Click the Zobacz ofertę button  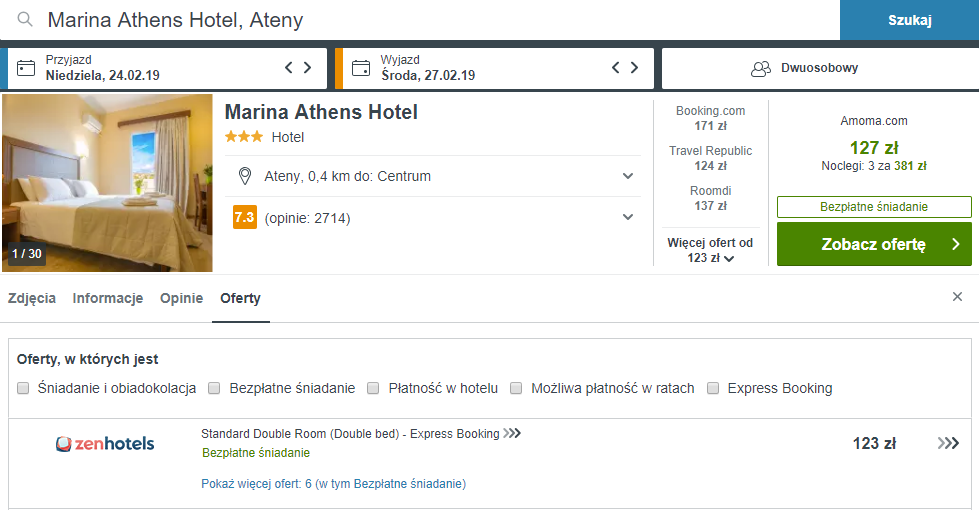point(874,244)
